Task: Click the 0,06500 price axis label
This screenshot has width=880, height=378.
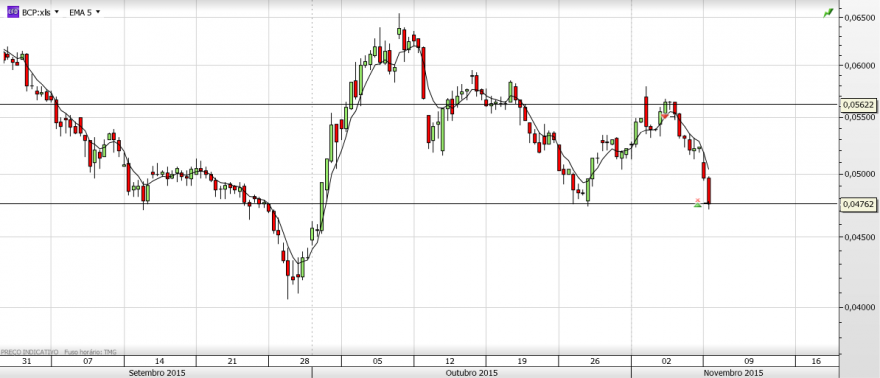Action: 860,18
